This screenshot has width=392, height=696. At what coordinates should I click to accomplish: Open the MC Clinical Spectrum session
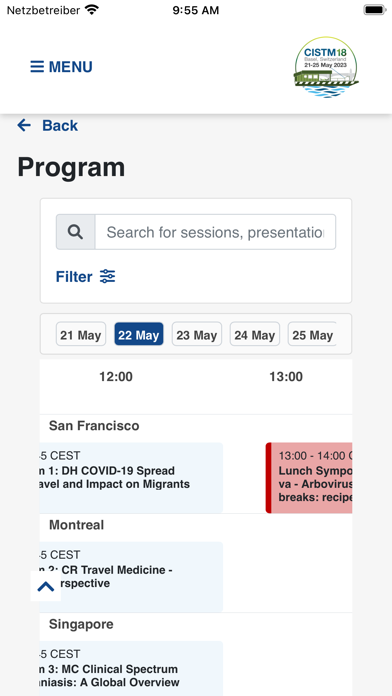(131, 668)
